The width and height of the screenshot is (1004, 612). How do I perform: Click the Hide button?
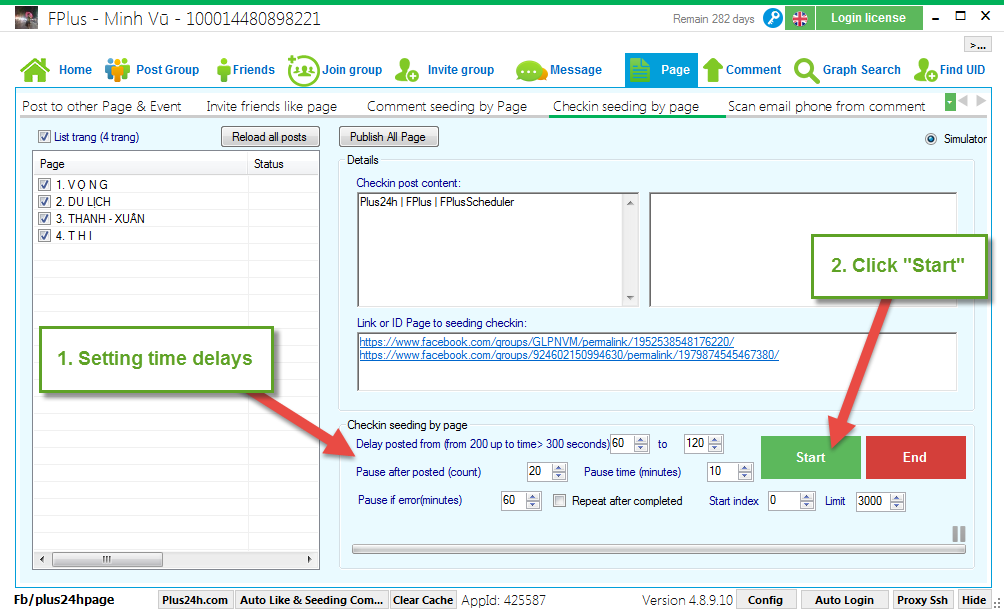coord(974,600)
